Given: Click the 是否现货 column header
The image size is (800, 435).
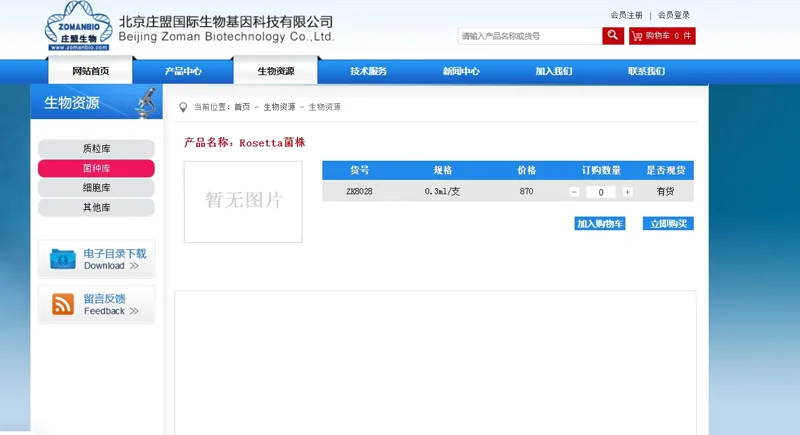Looking at the screenshot, I should [x=666, y=170].
